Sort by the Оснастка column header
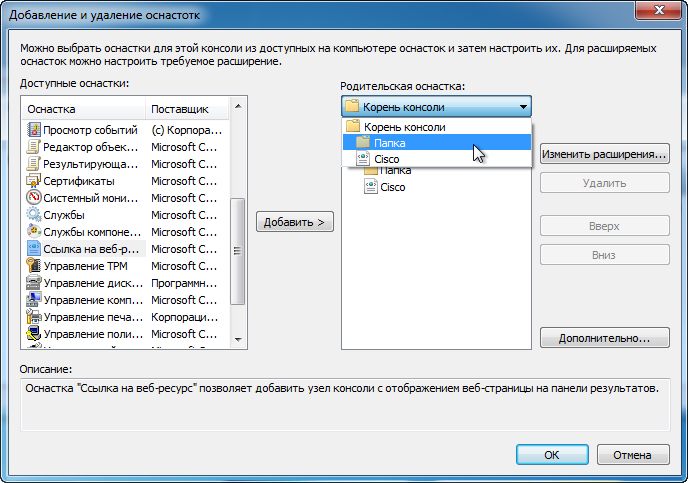 point(83,109)
